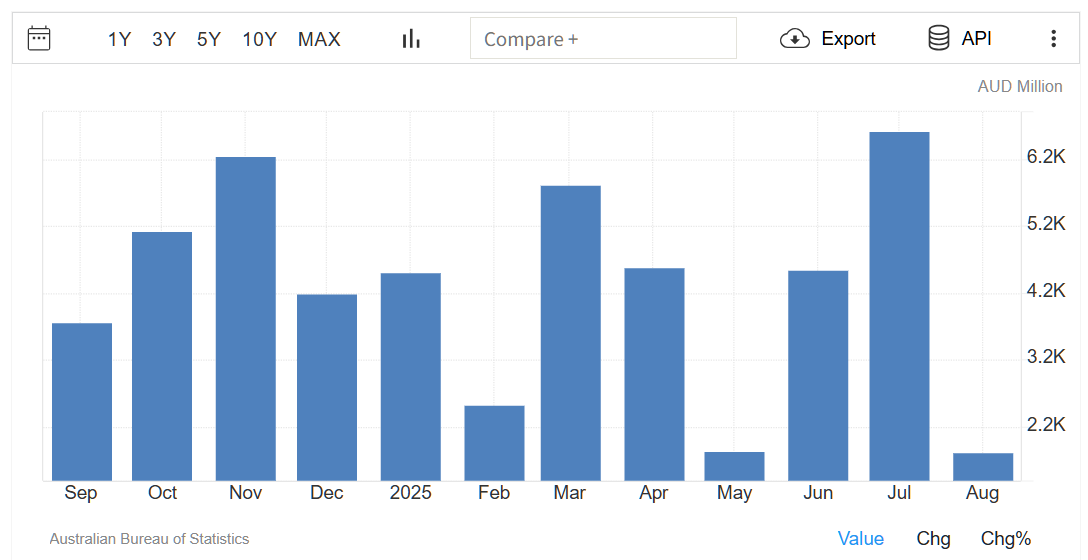Click the Feb bar in the chart

point(494,442)
